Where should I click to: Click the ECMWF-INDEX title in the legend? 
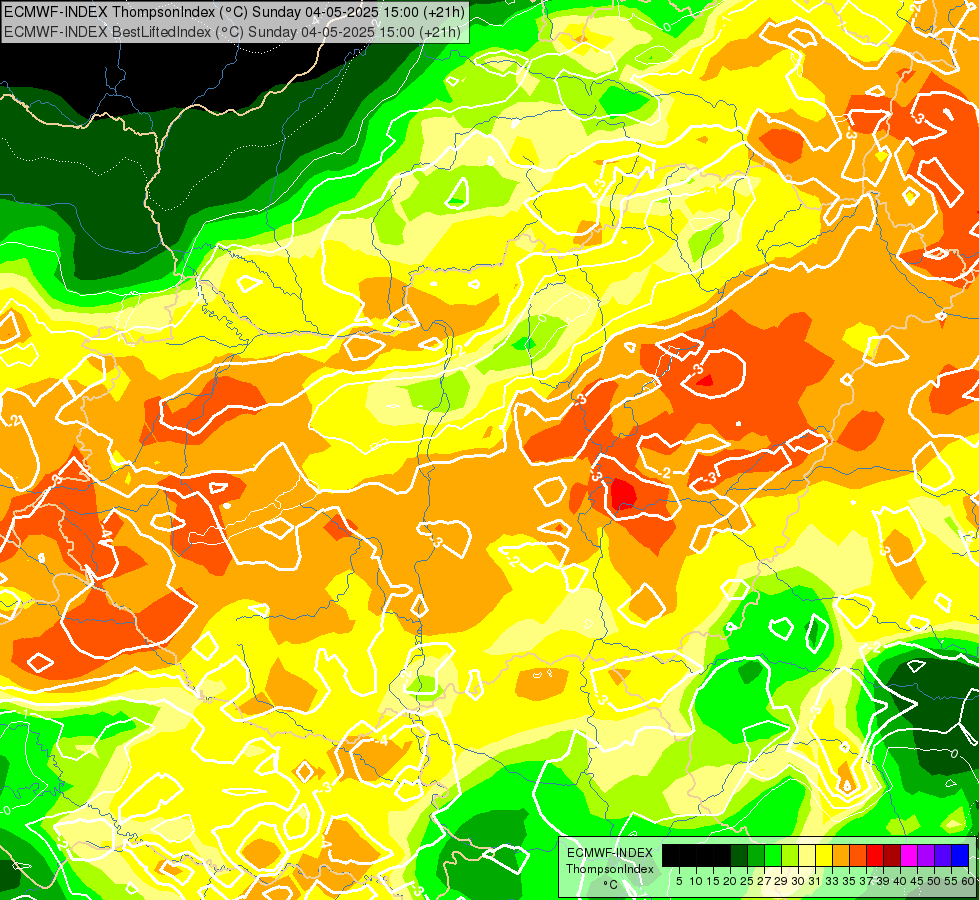point(610,853)
